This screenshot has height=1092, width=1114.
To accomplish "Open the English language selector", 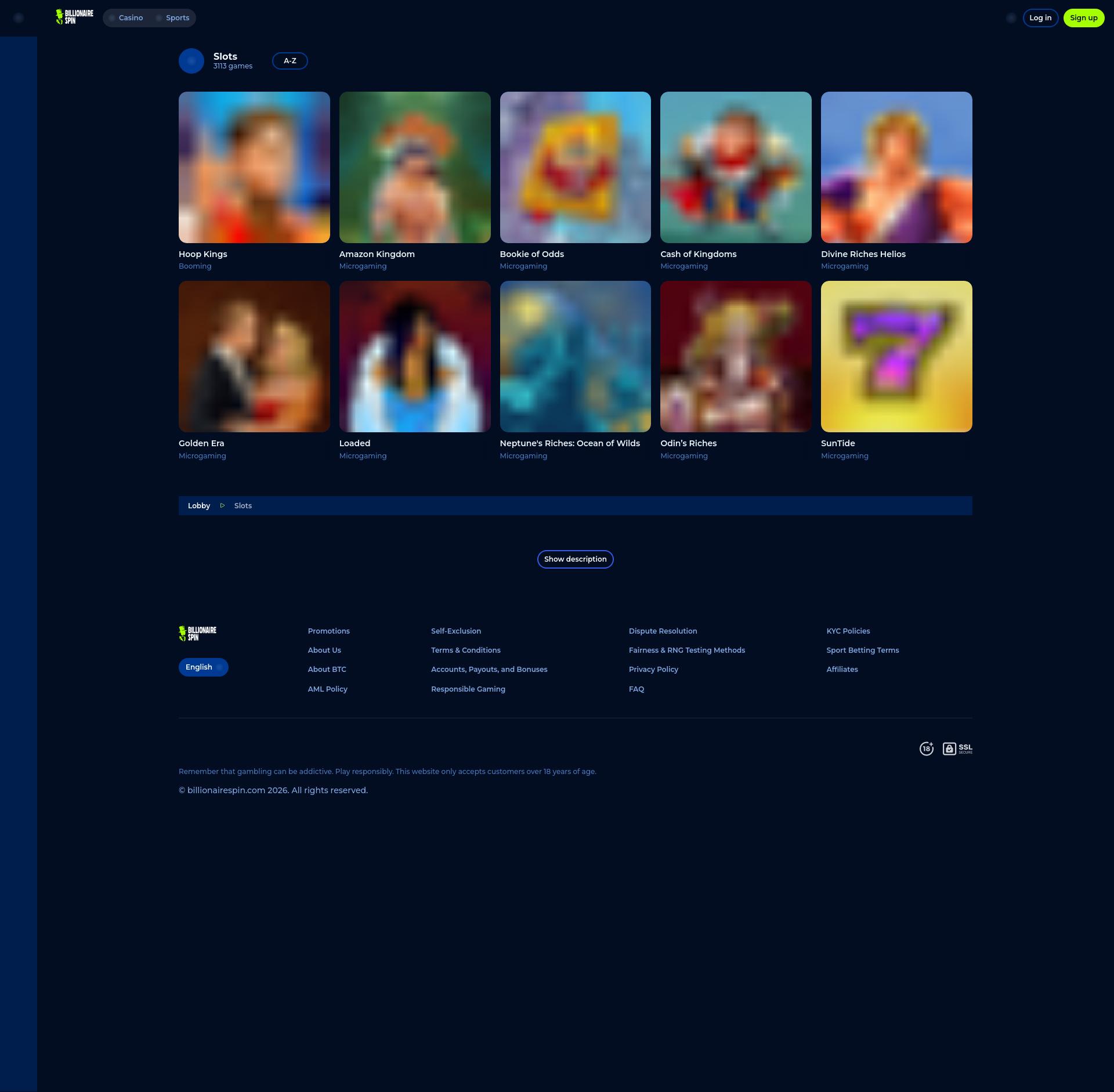I will [203, 667].
